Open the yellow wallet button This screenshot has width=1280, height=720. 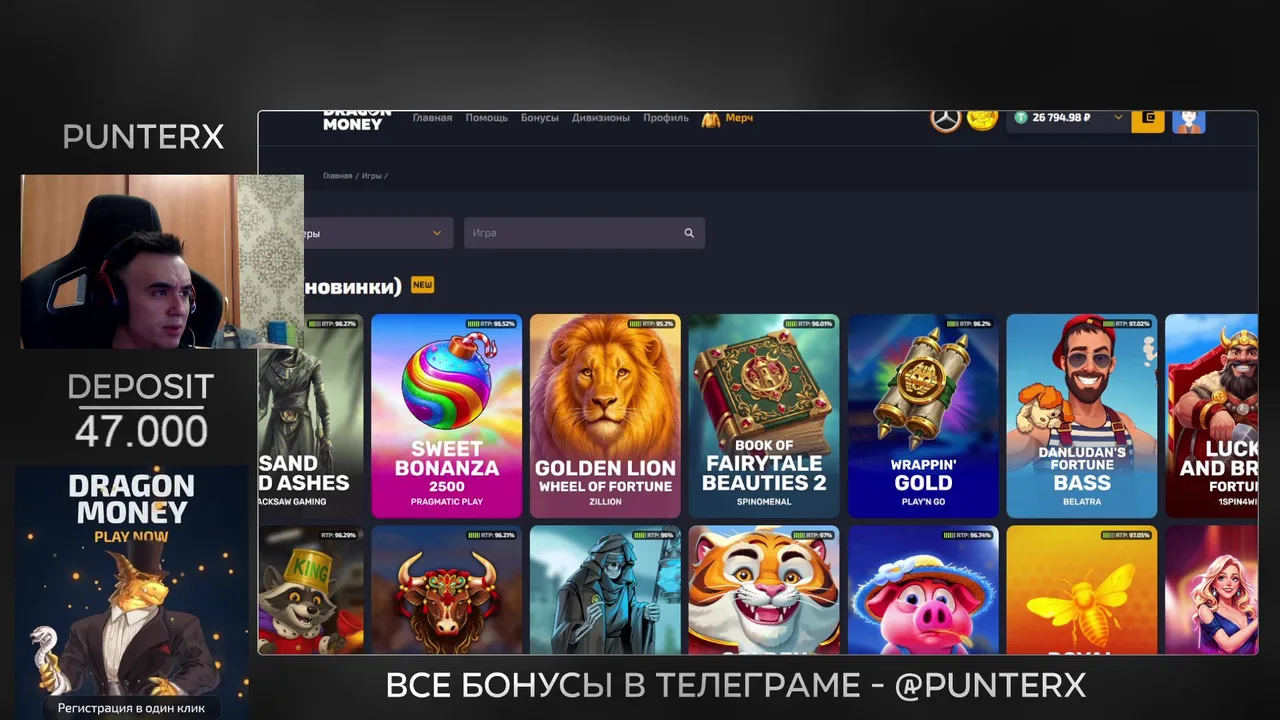coord(1148,119)
